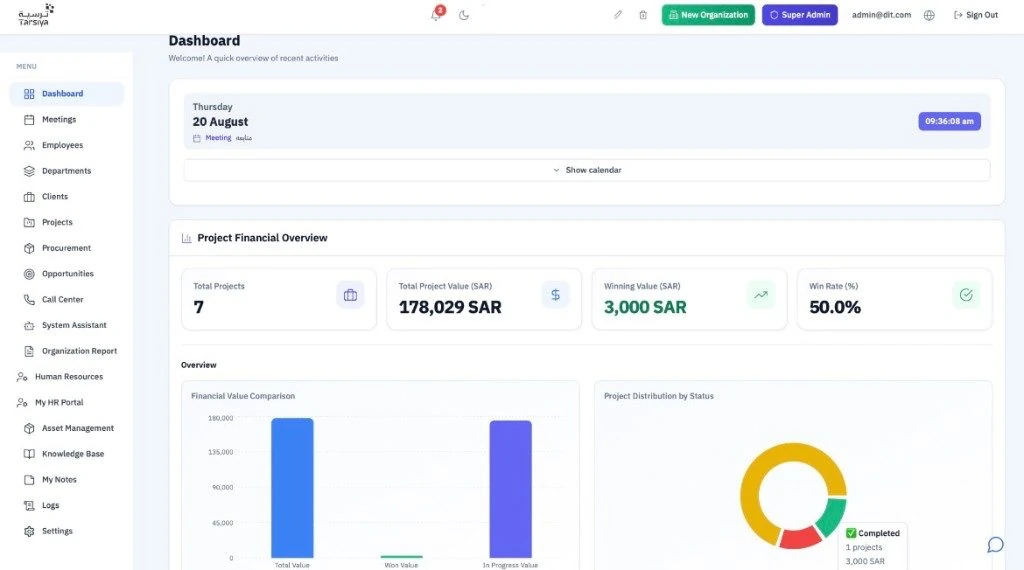
Task: Click the New Organization button
Action: coord(708,15)
